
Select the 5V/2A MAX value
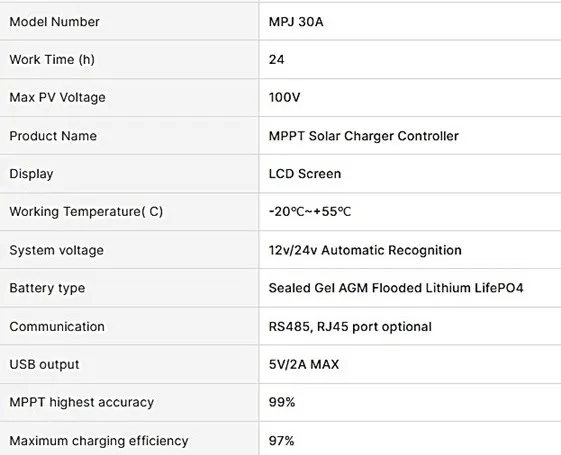[304, 365]
